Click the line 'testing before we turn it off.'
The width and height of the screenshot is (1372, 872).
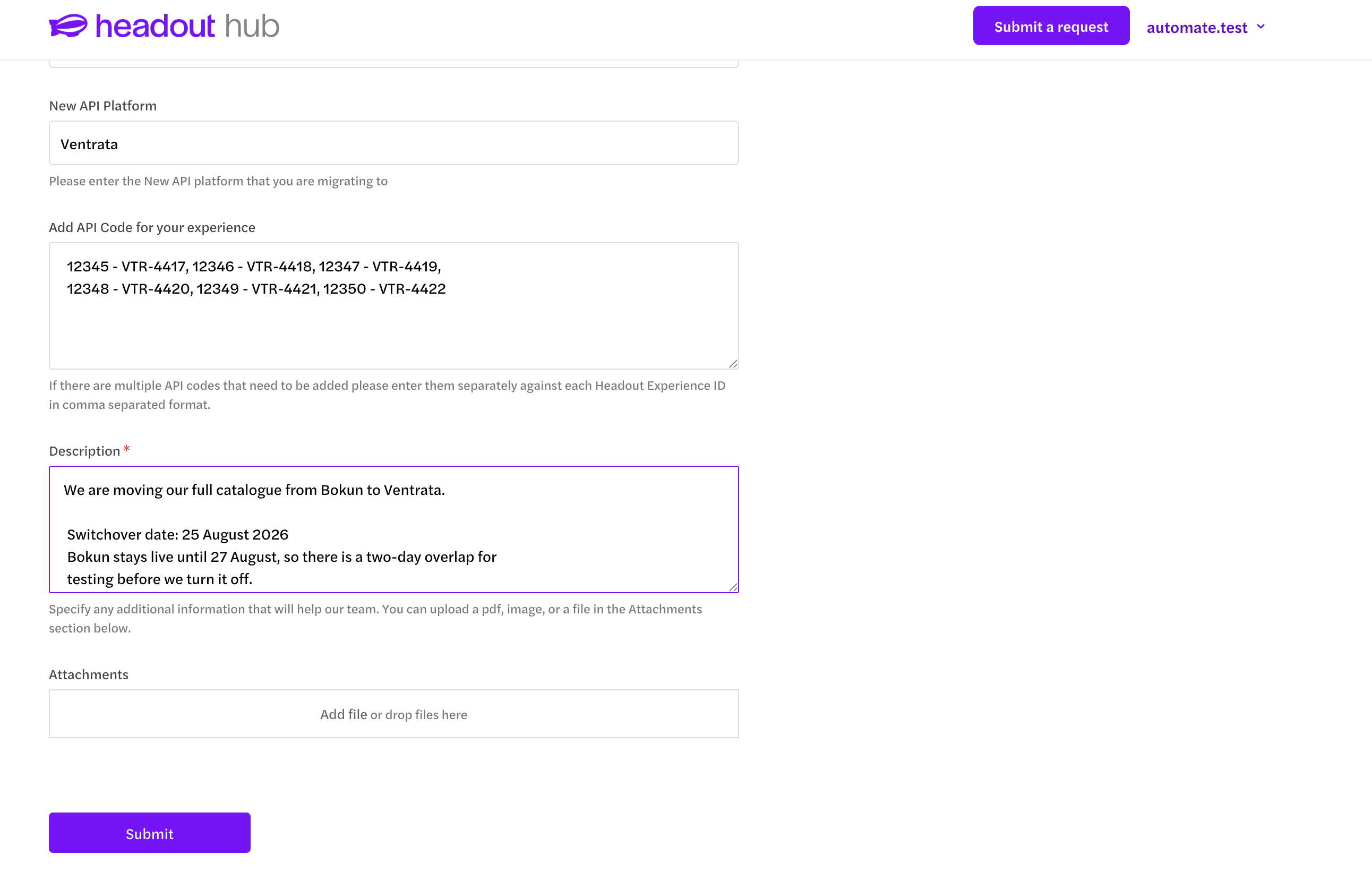(x=159, y=579)
